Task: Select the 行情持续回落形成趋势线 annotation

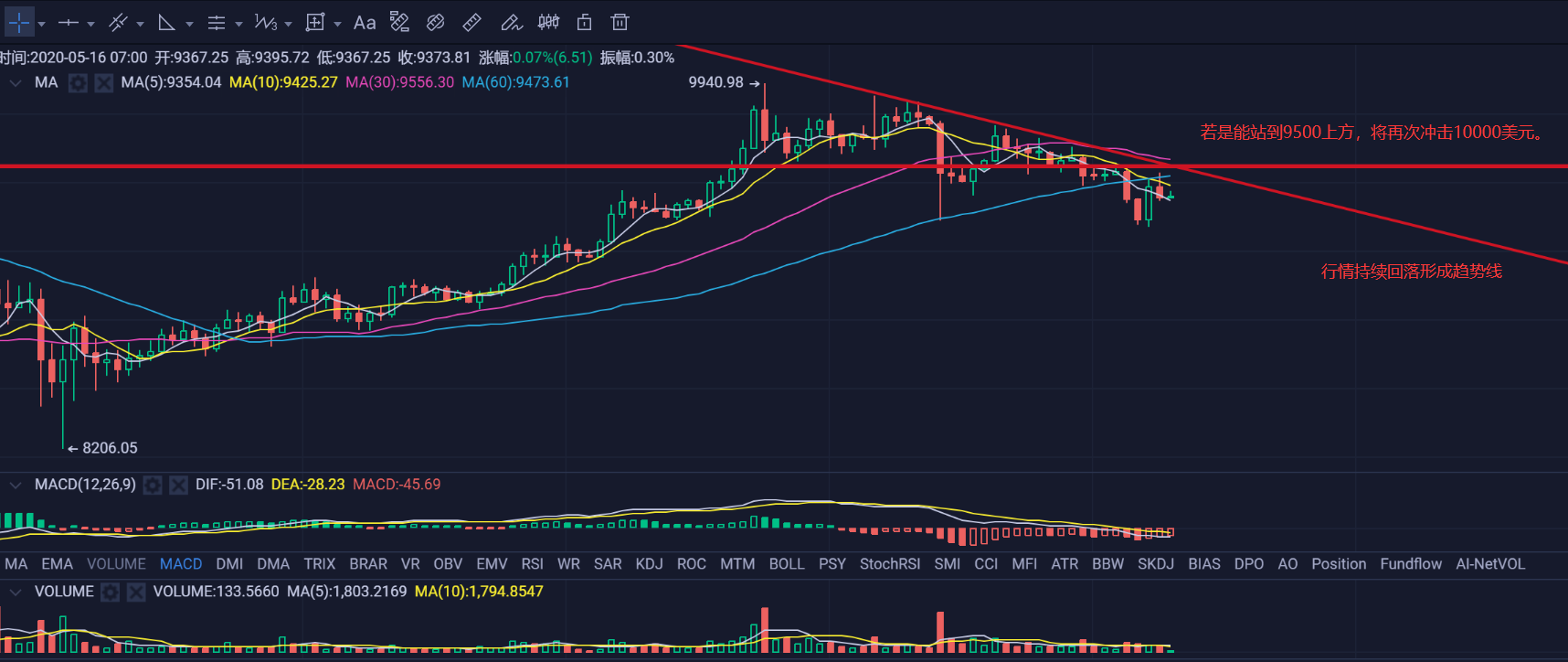Action: pyautogui.click(x=1412, y=272)
